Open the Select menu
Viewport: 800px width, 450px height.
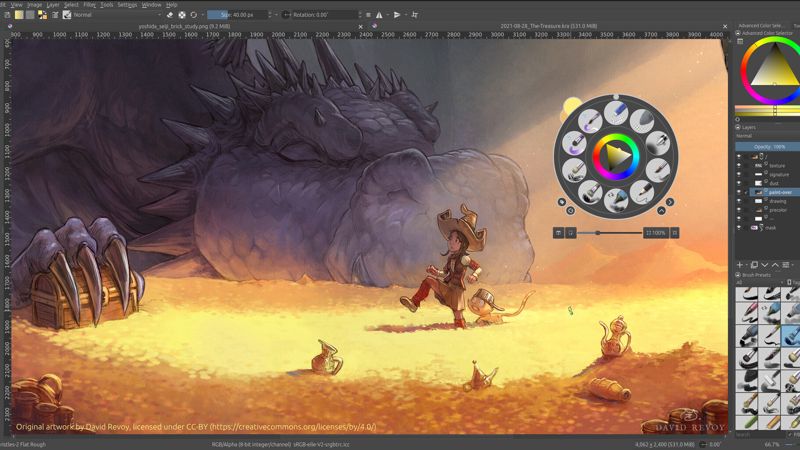(x=71, y=5)
